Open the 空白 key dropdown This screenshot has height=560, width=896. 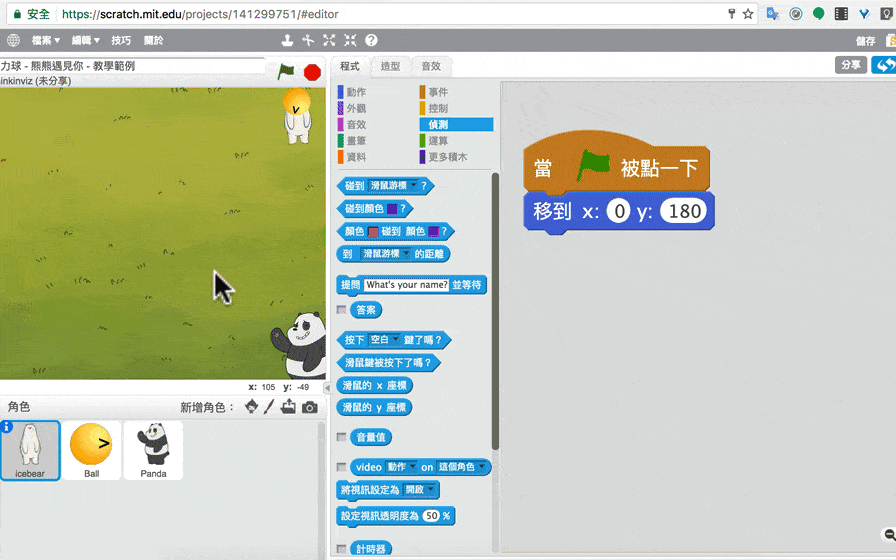click(384, 340)
